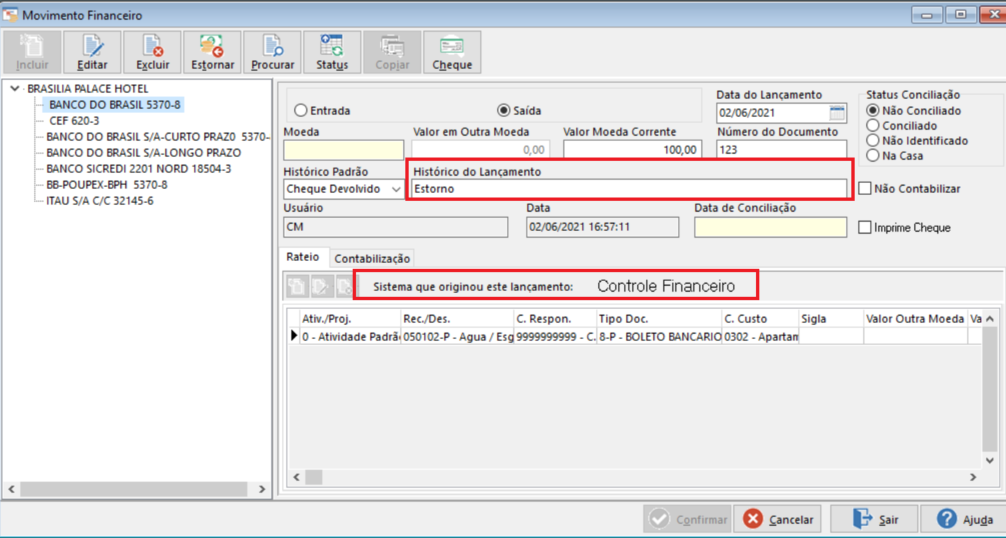The width and height of the screenshot is (1006, 538).
Task: Click the Estornar toolbar button
Action: point(212,52)
